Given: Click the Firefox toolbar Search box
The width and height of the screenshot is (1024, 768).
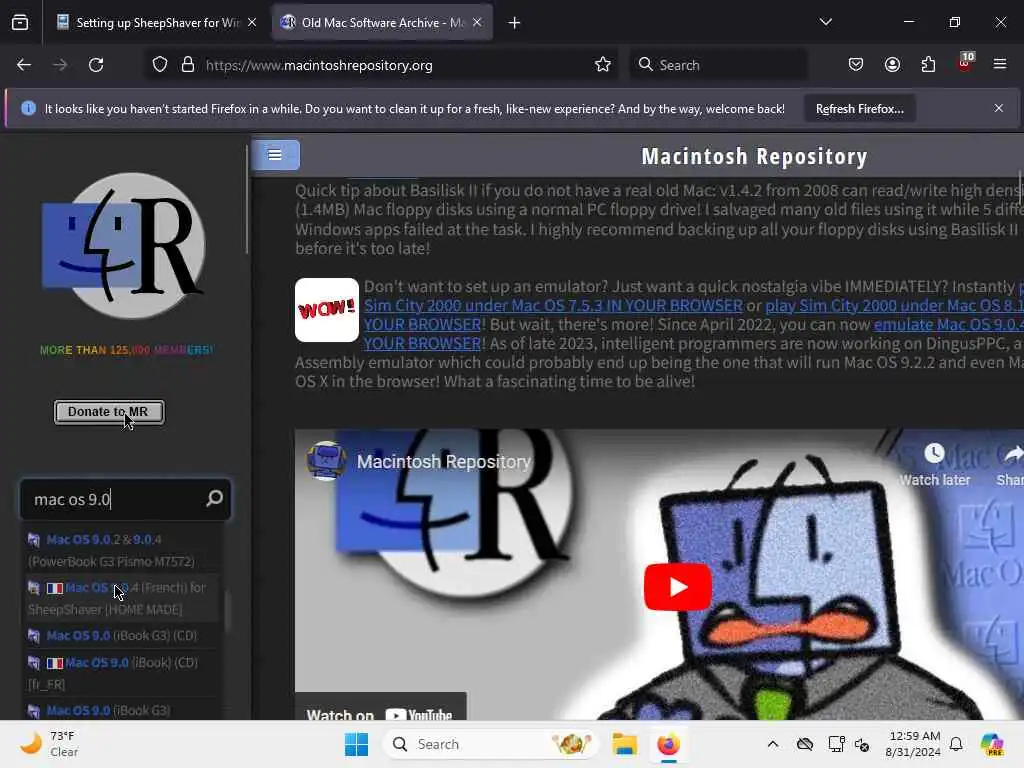Looking at the screenshot, I should point(718,65).
